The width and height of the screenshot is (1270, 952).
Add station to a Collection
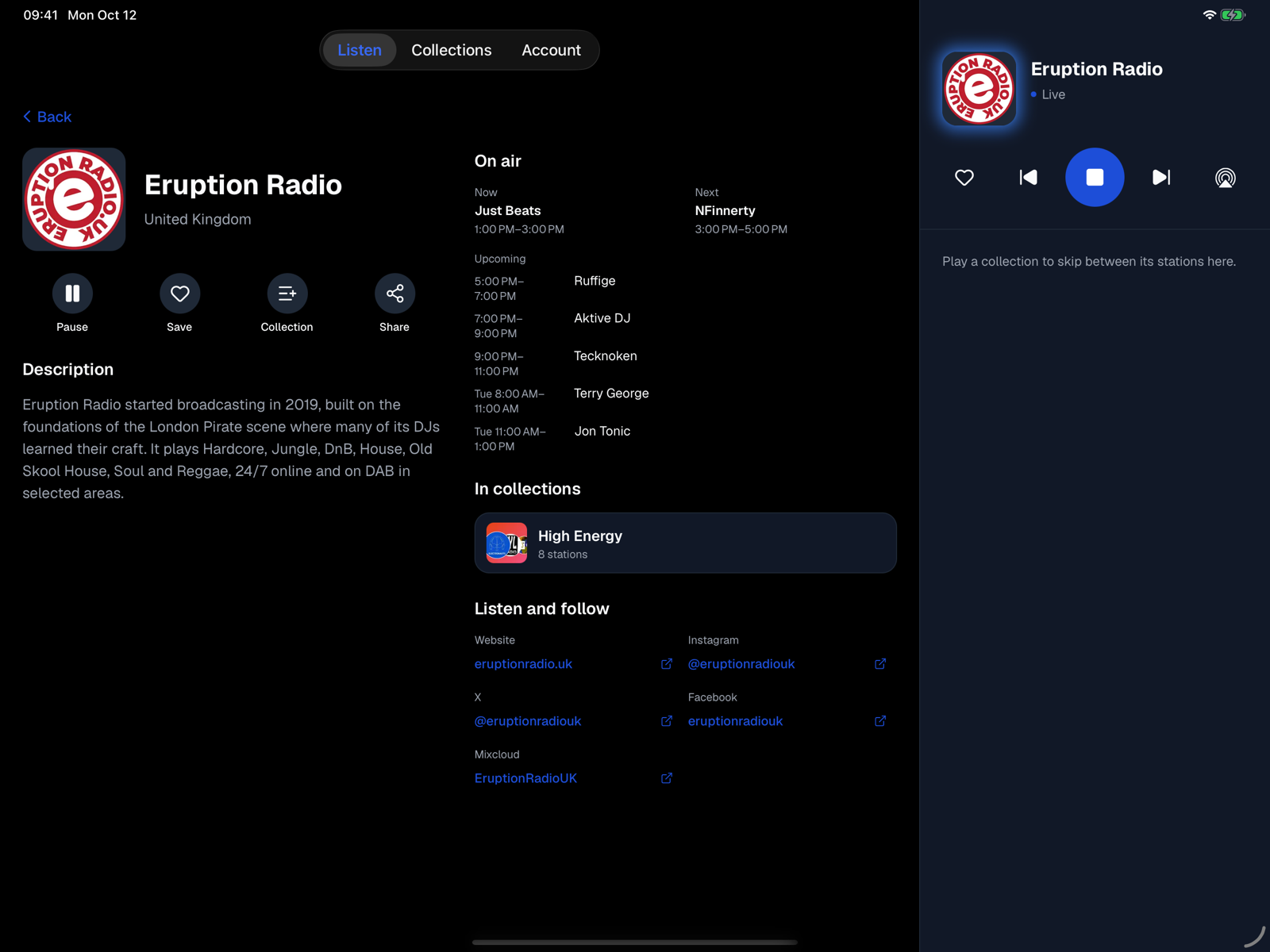[x=287, y=294]
